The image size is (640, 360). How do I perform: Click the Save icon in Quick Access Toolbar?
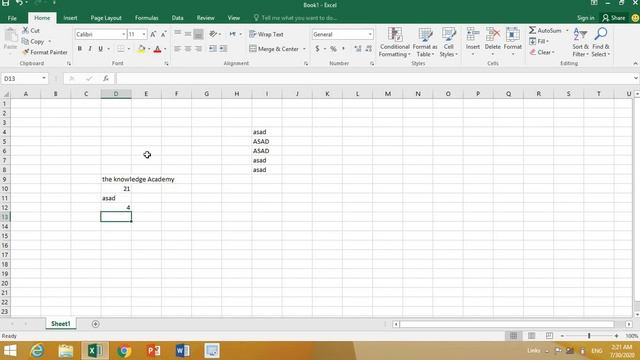[x=6, y=3]
